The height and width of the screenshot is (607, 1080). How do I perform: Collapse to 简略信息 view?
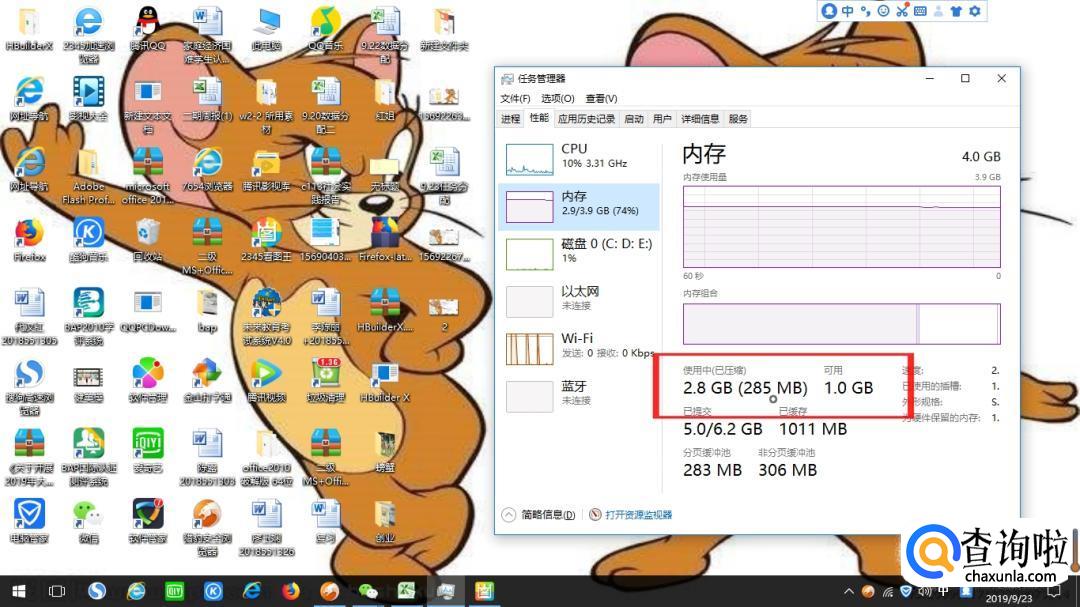point(539,515)
